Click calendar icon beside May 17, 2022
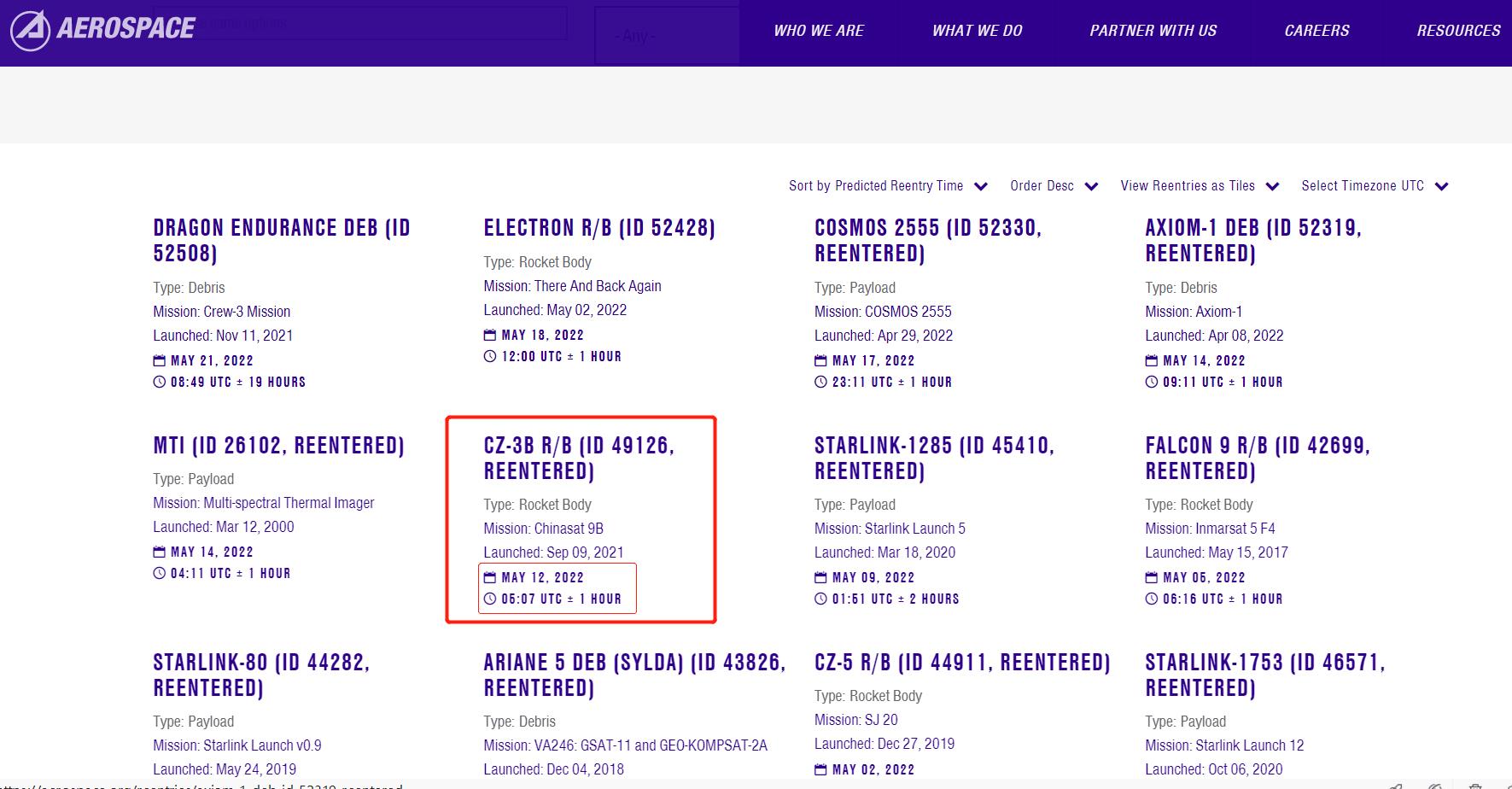1512x789 pixels. click(820, 360)
